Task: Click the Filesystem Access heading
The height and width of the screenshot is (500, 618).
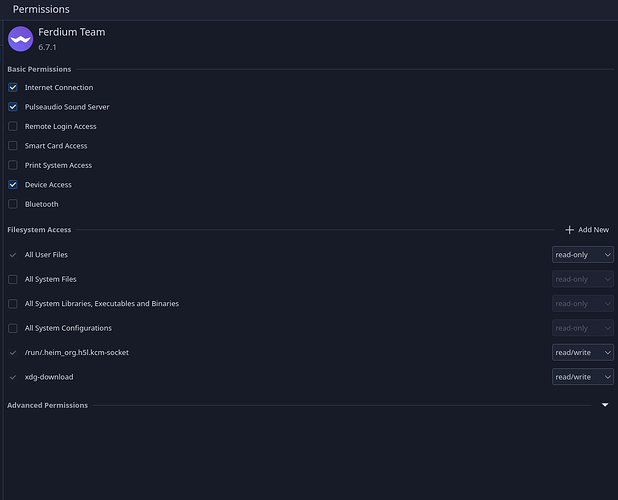Action: 39,230
